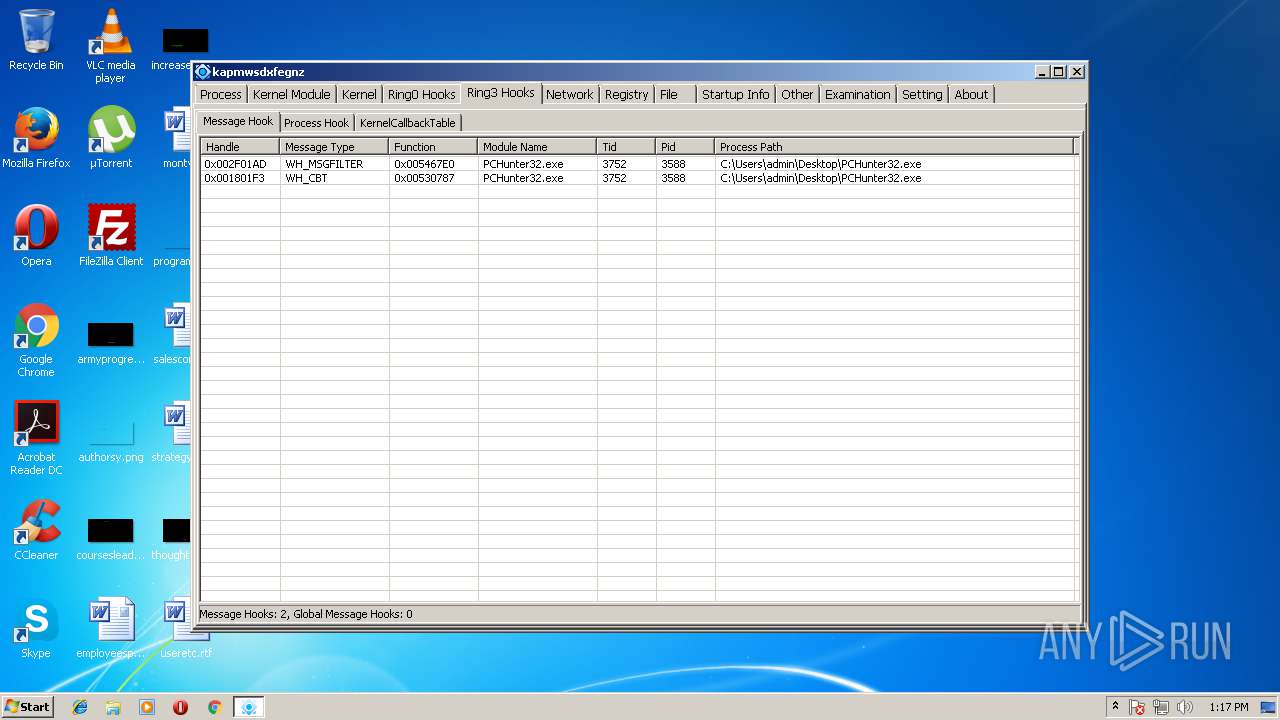
Task: Open the Action Center flag icon
Action: (x=1138, y=707)
